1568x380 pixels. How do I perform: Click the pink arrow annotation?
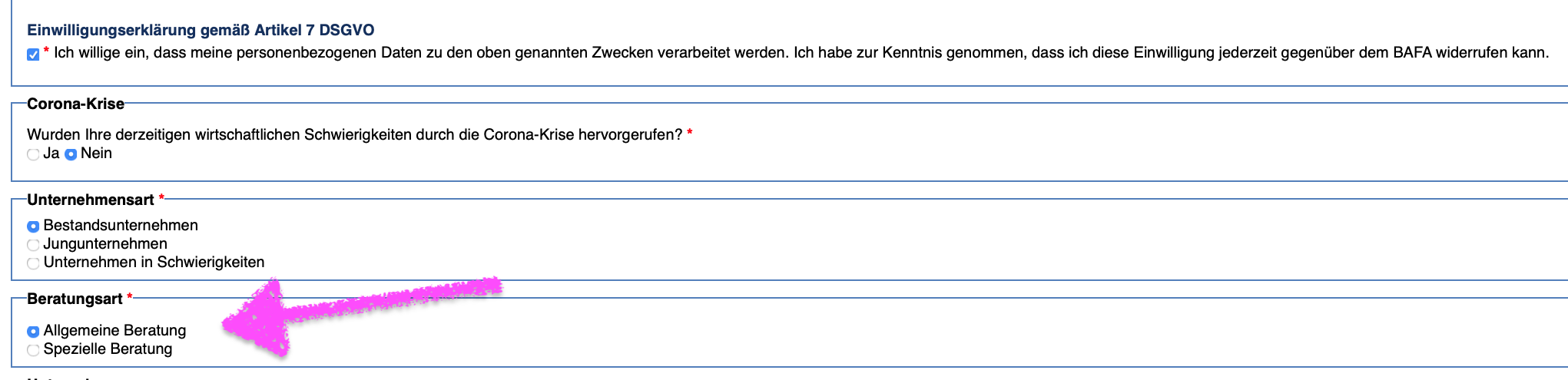(x=361, y=316)
